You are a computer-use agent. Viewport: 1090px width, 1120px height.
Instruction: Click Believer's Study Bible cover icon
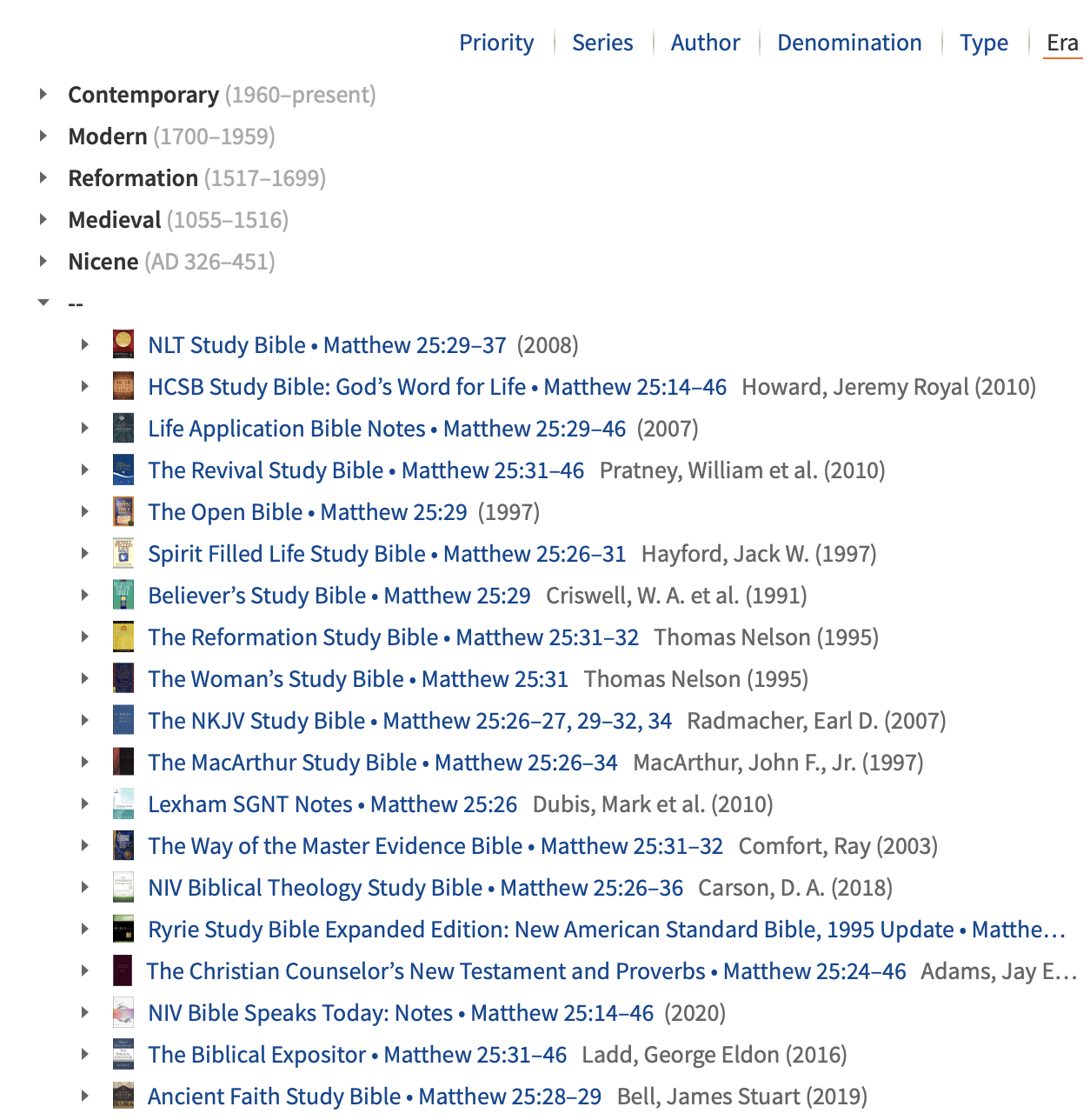tap(123, 595)
